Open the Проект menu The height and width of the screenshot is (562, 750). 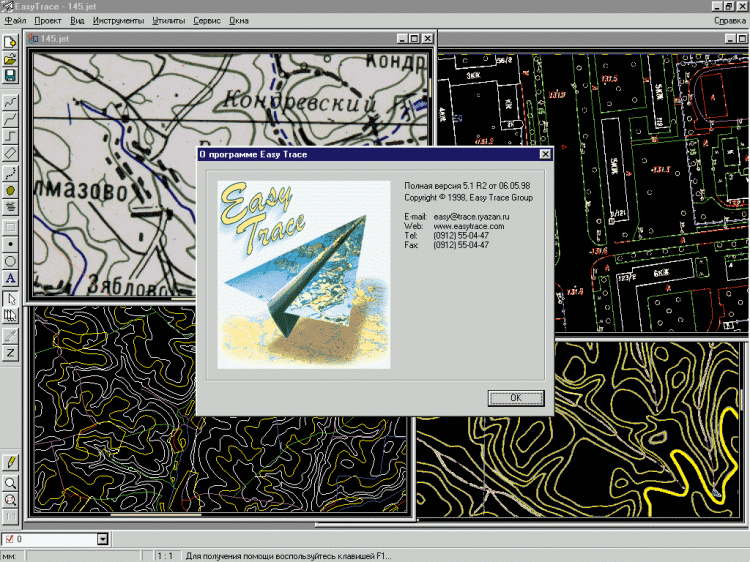click(47, 21)
